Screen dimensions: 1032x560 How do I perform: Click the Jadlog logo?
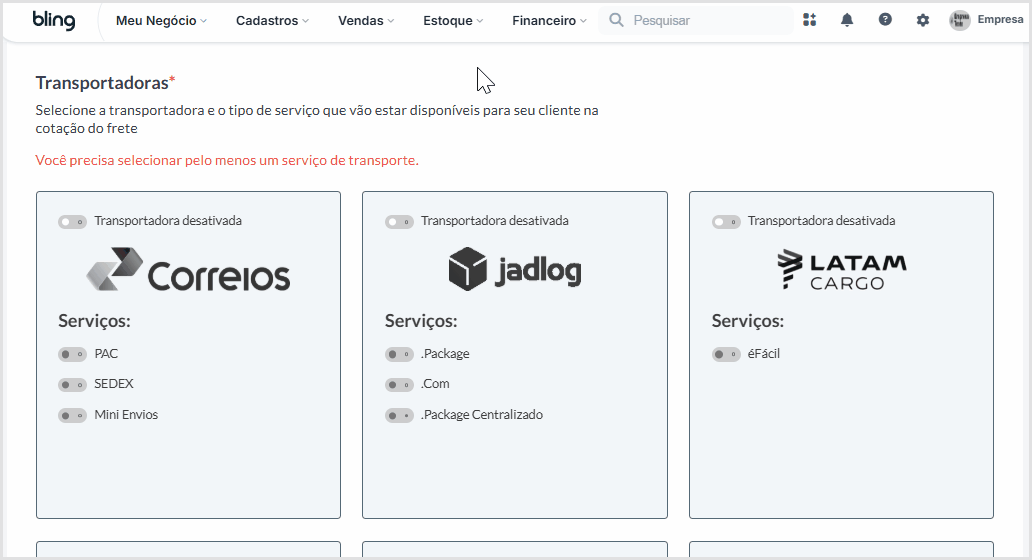(515, 269)
